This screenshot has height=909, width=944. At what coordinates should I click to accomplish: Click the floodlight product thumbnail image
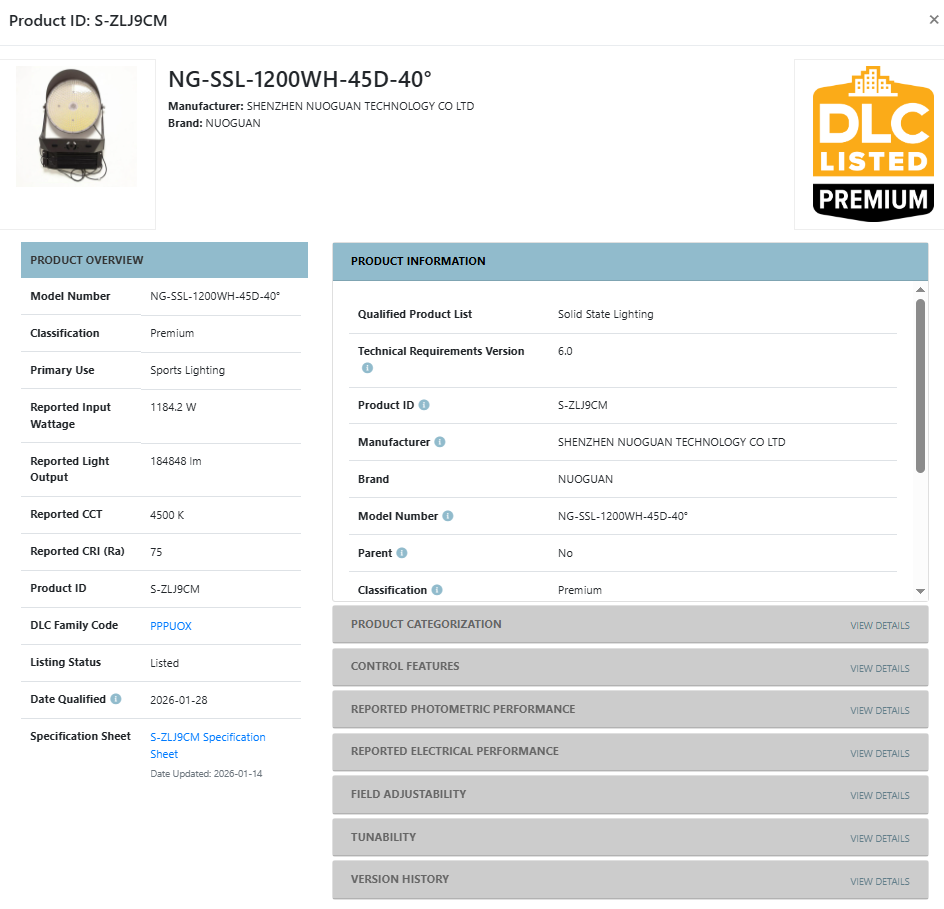(77, 127)
